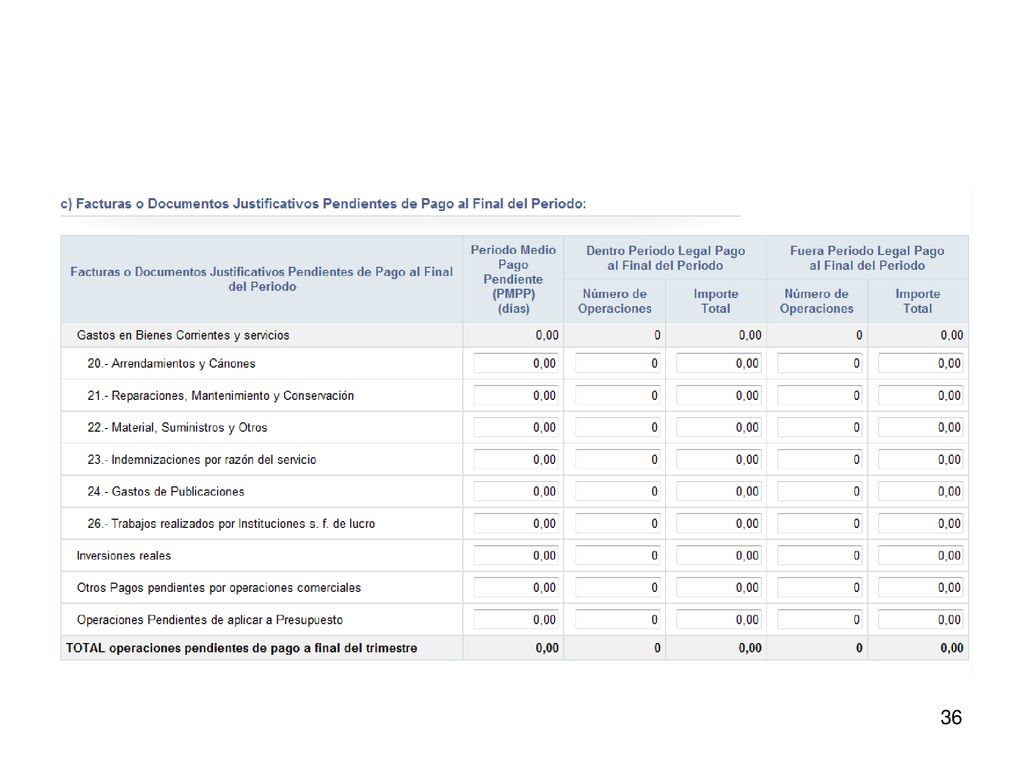Click Fuera Número de Operaciones field for Gastos de Publicaciones
Viewport: 1024px width, 768px height.
[820, 491]
